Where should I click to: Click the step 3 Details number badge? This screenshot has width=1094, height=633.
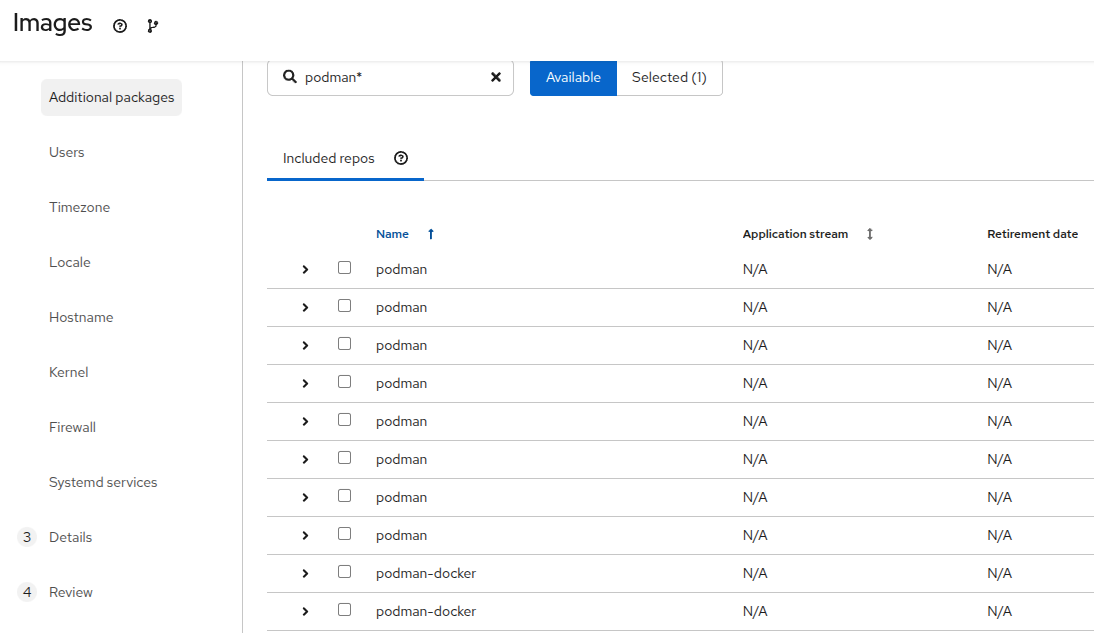click(27, 537)
